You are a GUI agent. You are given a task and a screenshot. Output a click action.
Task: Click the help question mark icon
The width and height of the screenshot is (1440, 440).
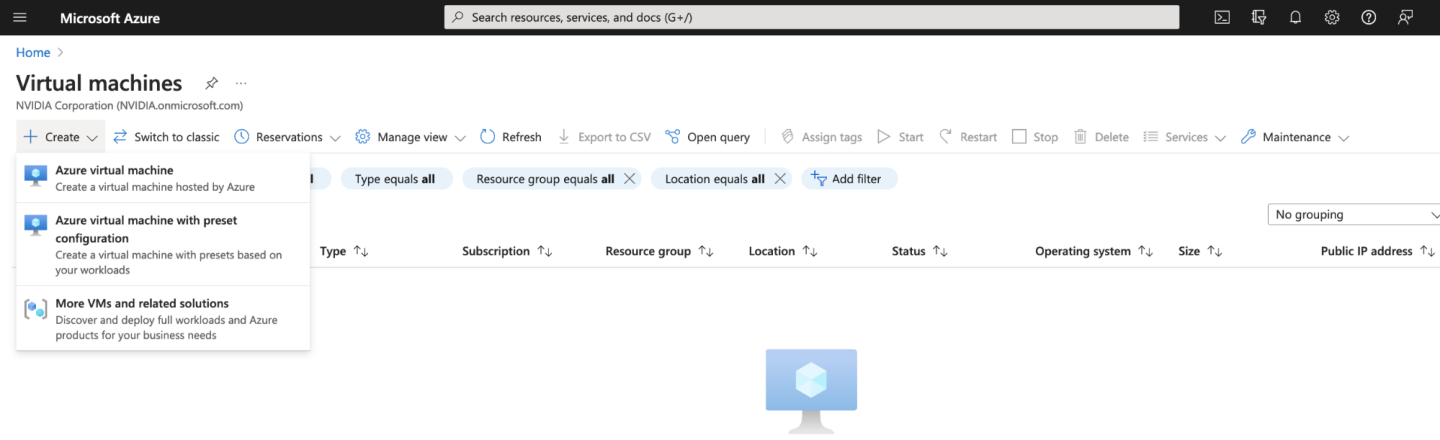pyautogui.click(x=1369, y=18)
